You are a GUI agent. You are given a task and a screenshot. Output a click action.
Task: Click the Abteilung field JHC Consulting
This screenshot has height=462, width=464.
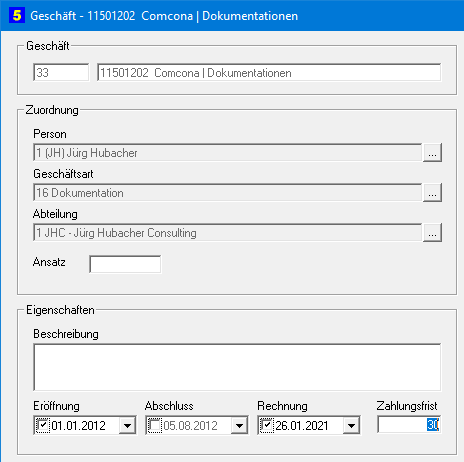click(x=227, y=233)
